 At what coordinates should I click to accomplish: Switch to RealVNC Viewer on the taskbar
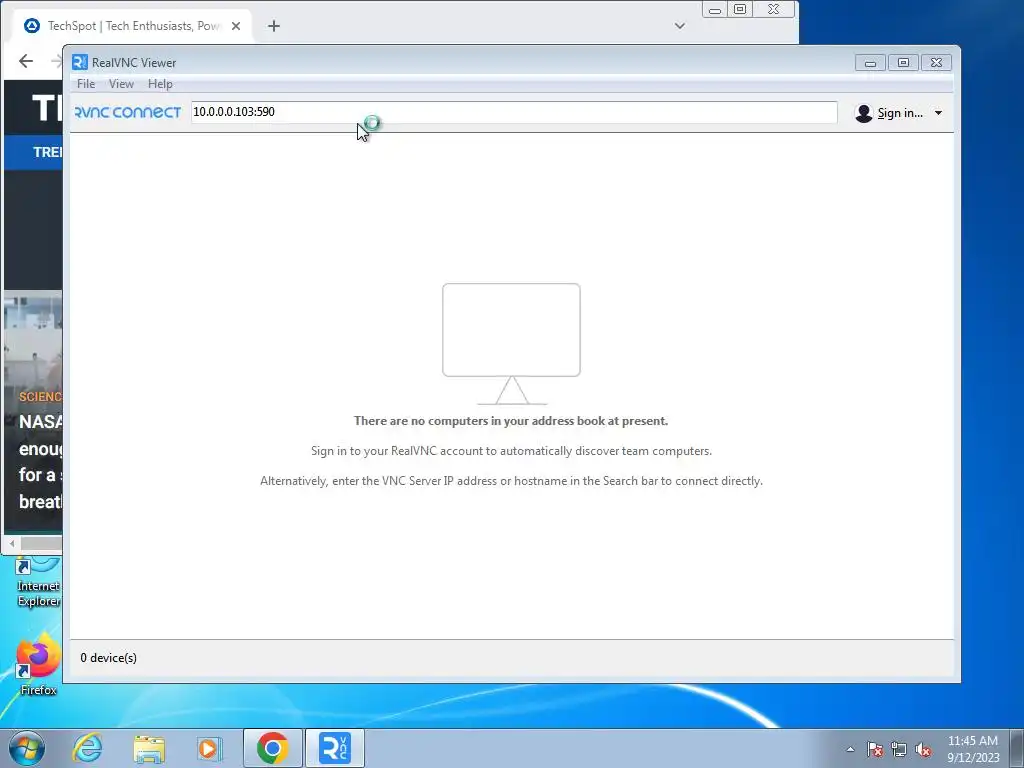click(335, 748)
